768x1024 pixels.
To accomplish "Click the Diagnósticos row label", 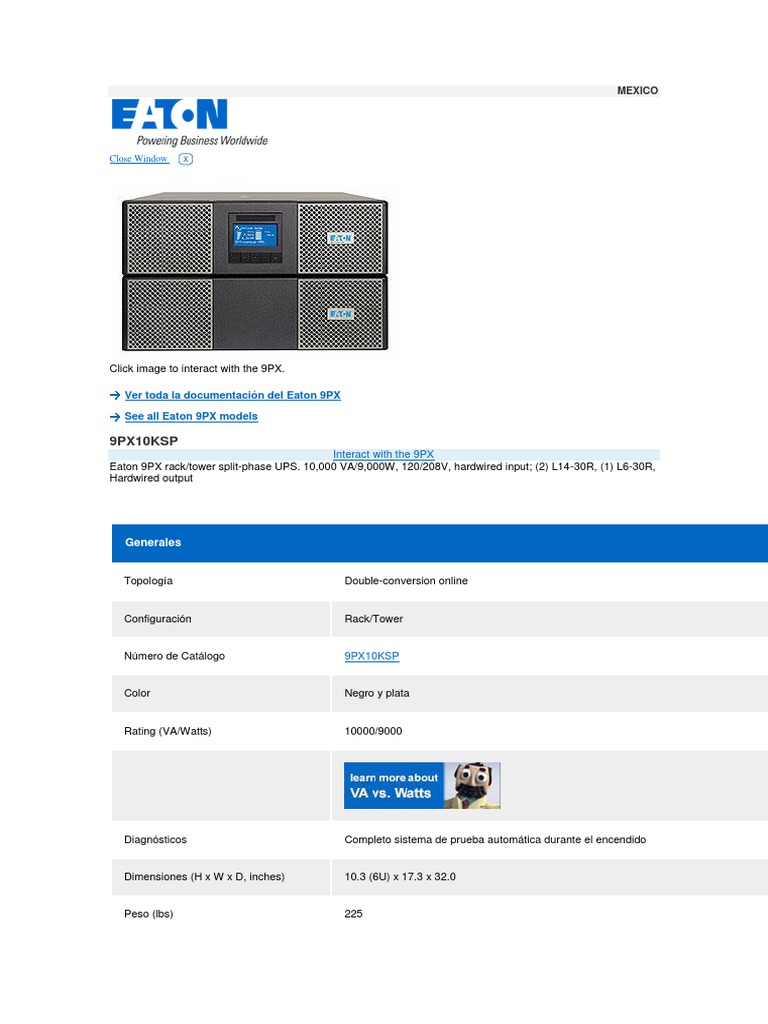I will 155,839.
